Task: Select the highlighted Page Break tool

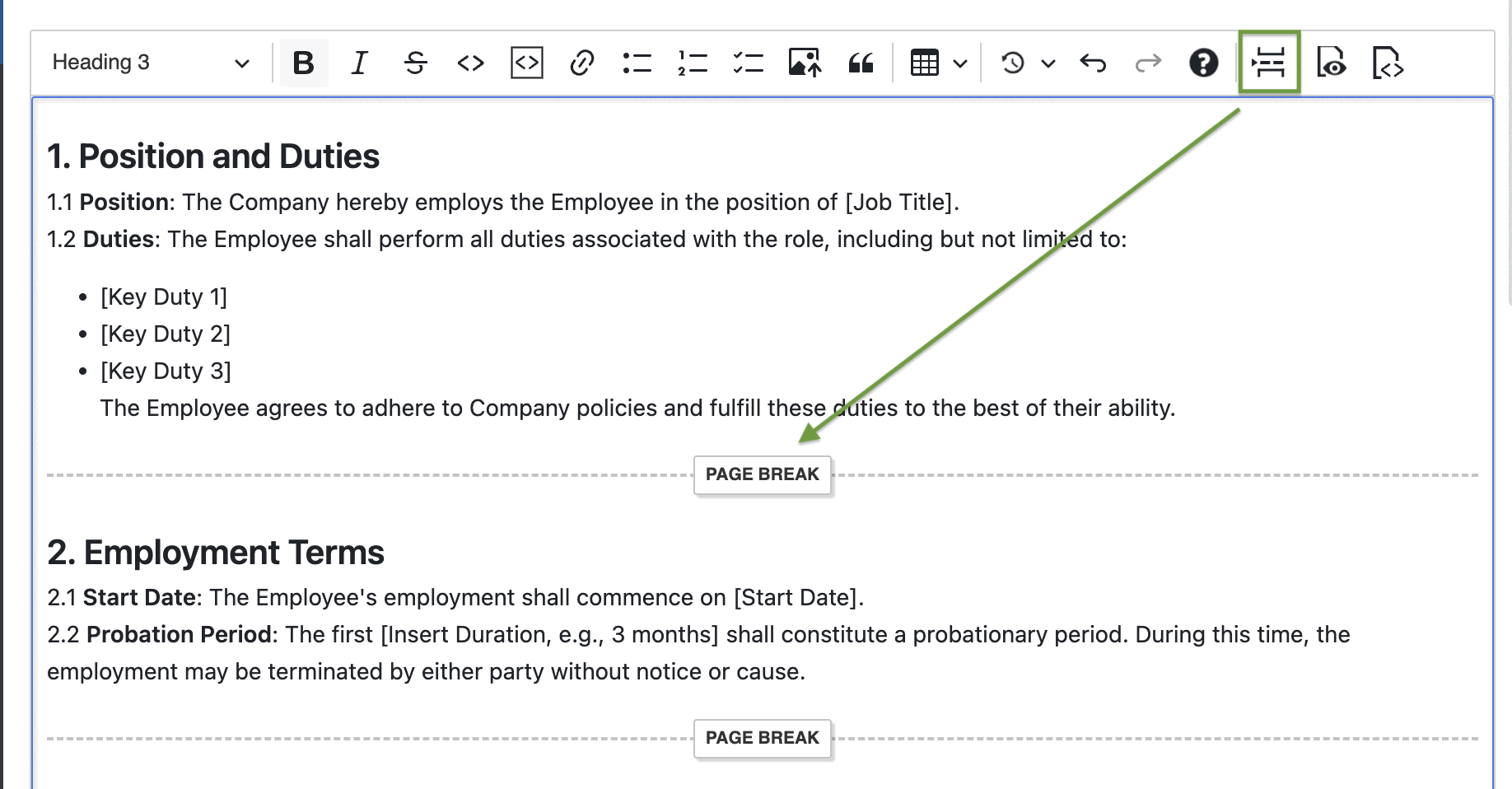Action: coord(1268,62)
